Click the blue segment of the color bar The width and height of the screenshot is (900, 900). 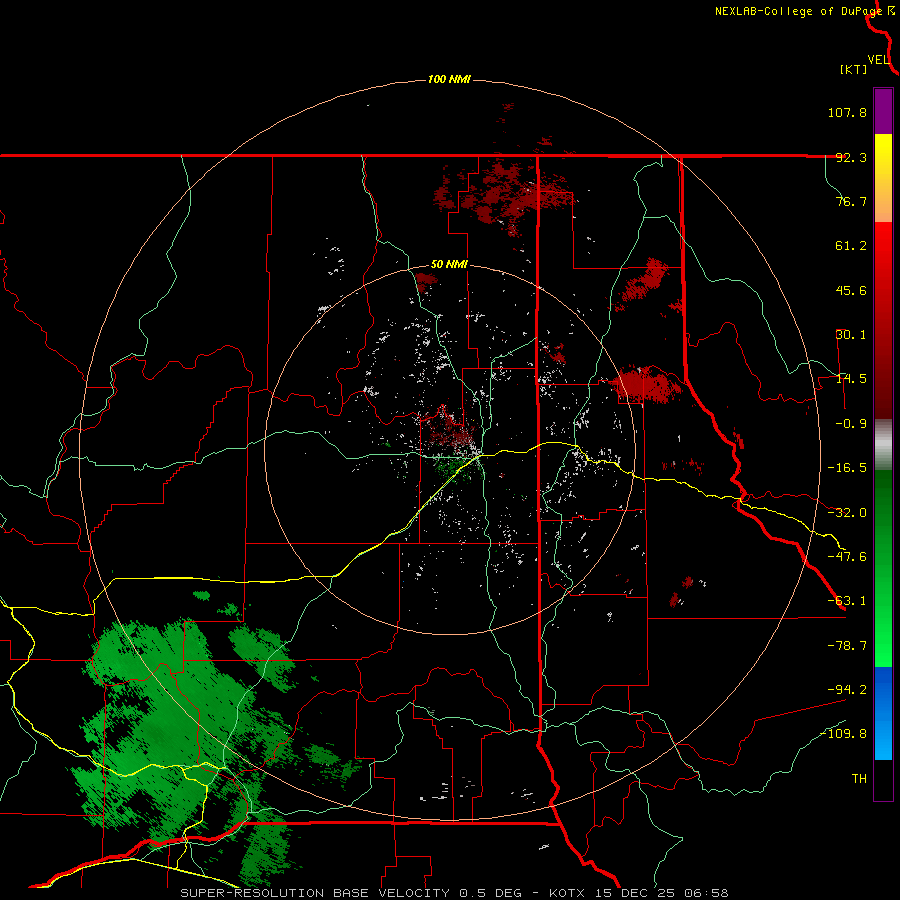click(x=883, y=713)
